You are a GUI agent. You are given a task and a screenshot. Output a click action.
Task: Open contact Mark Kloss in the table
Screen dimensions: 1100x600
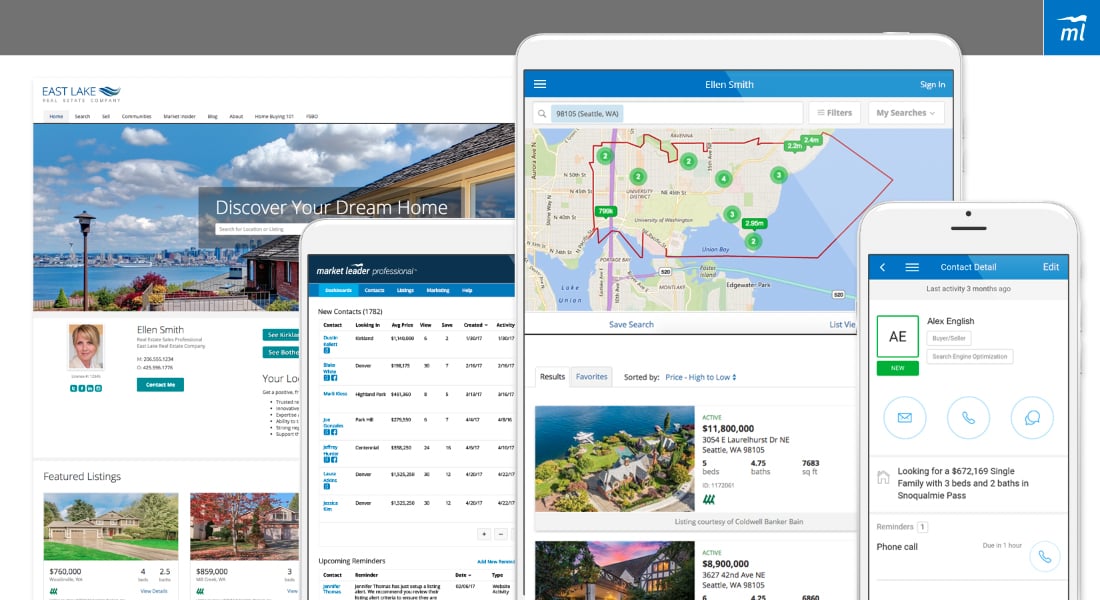[x=335, y=394]
